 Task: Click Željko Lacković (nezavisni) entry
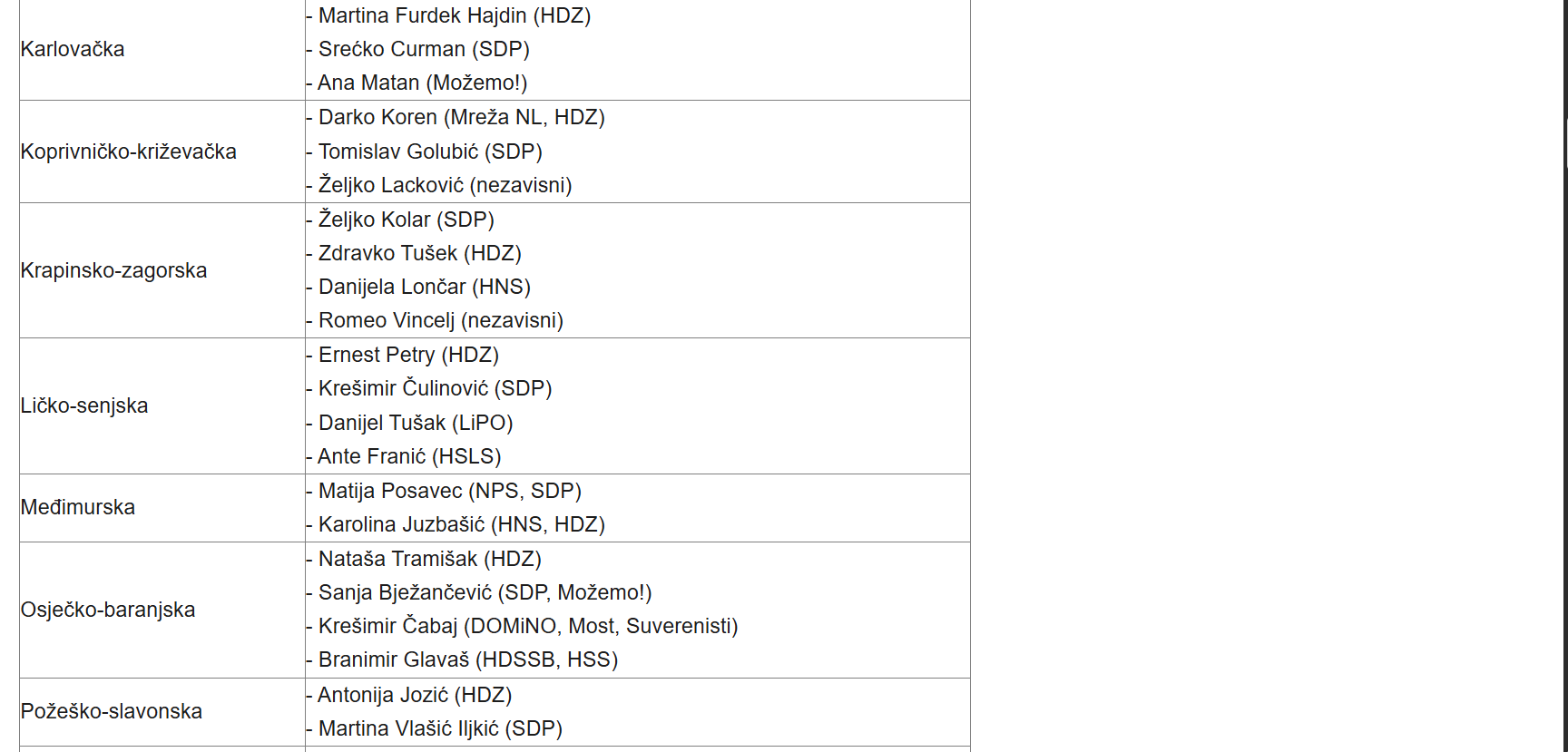(x=445, y=186)
